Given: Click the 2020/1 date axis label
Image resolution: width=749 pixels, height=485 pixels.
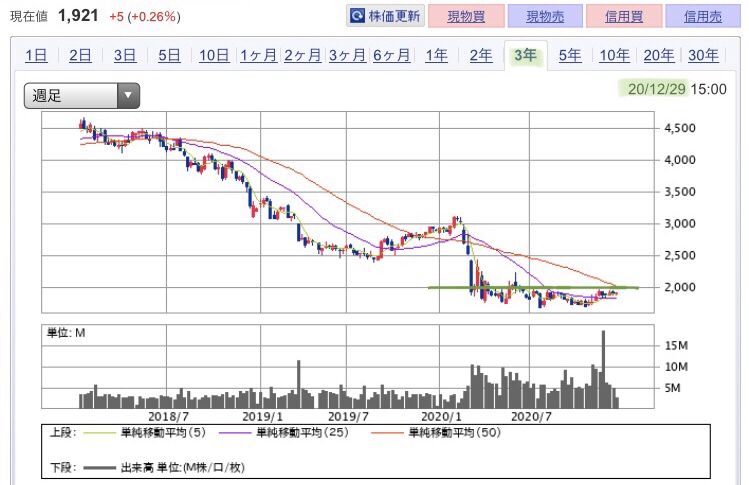Looking at the screenshot, I should (441, 417).
